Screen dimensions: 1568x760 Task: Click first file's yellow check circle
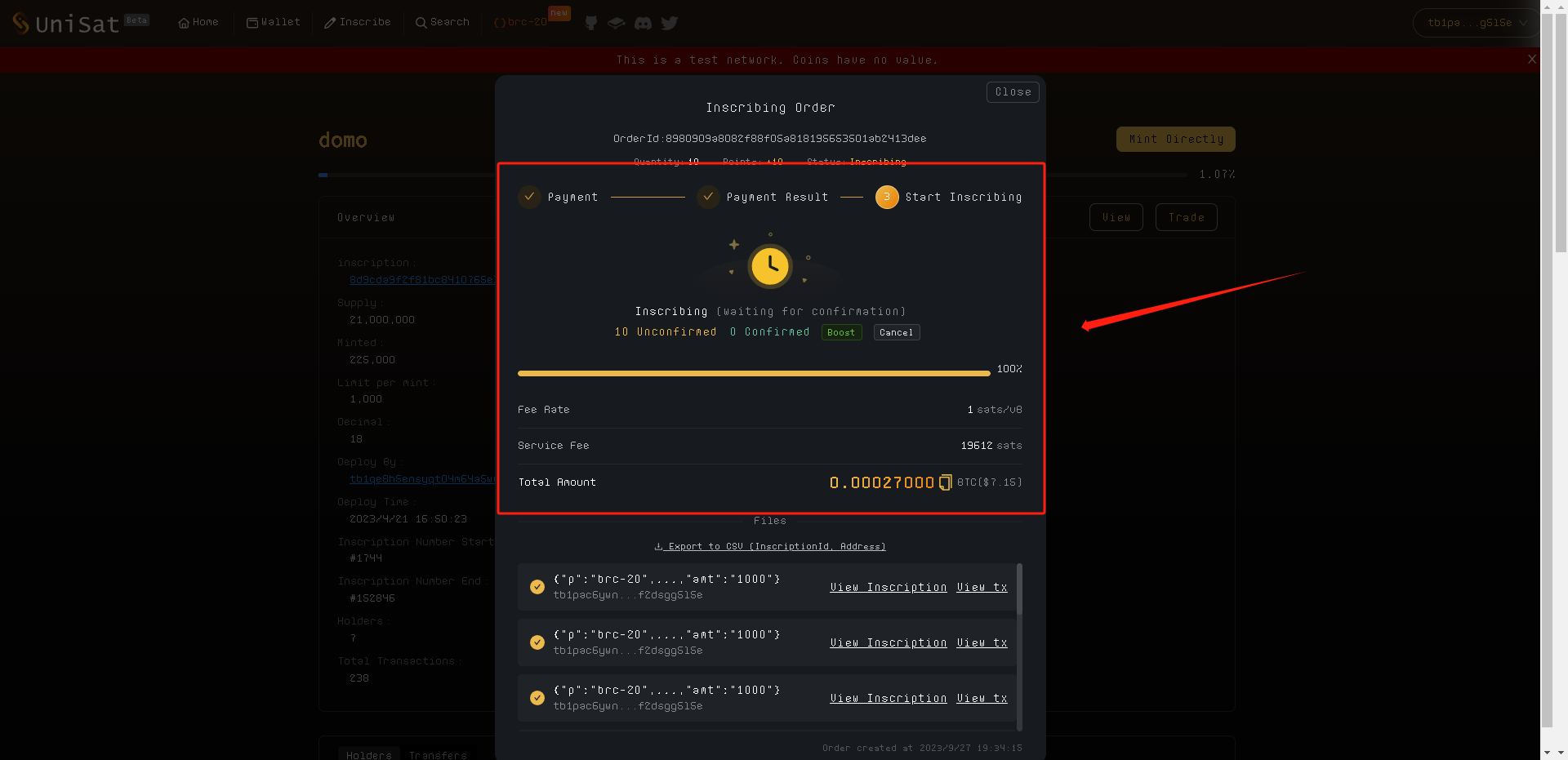click(537, 587)
